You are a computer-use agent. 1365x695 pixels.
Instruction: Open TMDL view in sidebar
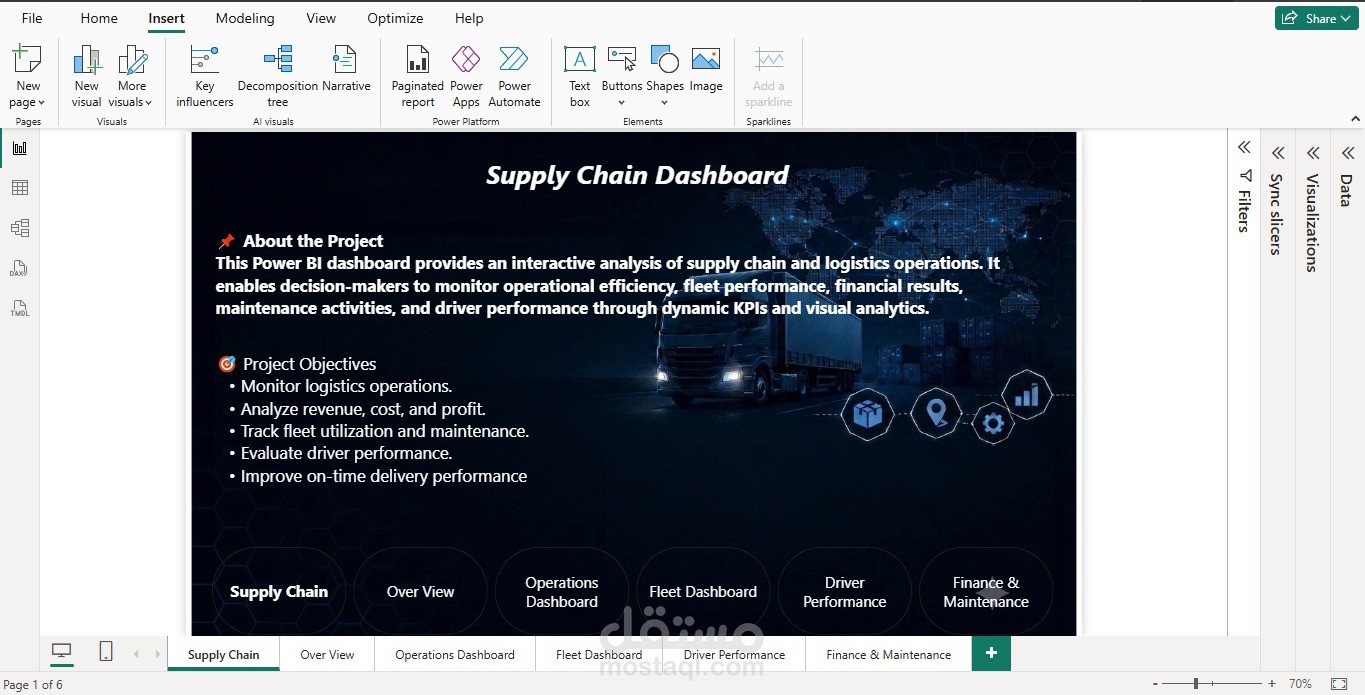(x=20, y=308)
